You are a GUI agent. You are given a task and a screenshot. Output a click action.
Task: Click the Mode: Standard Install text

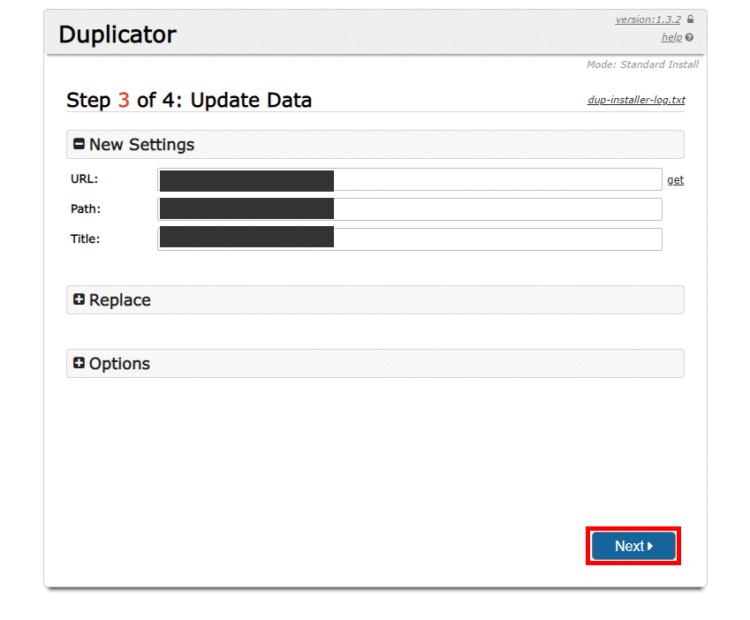click(642, 65)
